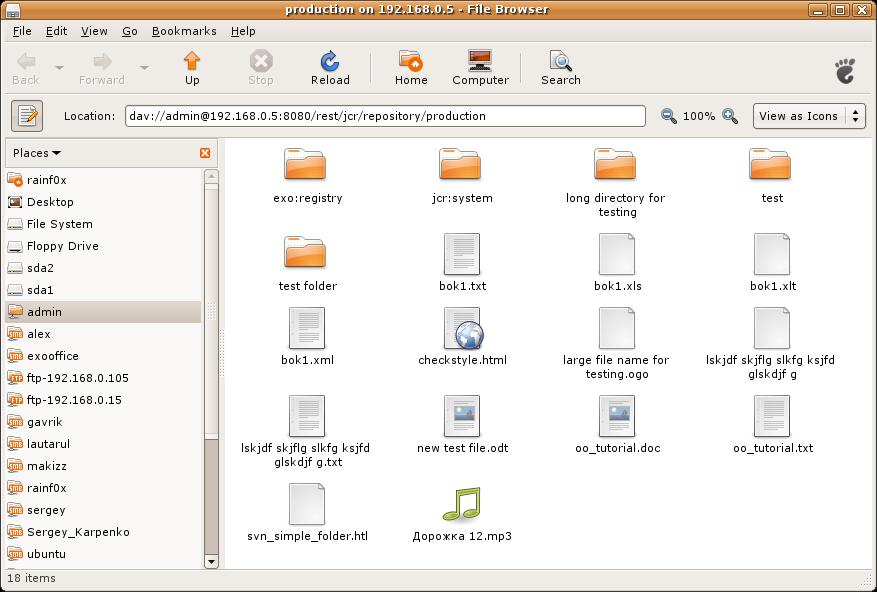Open the View as Icons dropdown
Screen dimensions: 877x592
pos(808,116)
